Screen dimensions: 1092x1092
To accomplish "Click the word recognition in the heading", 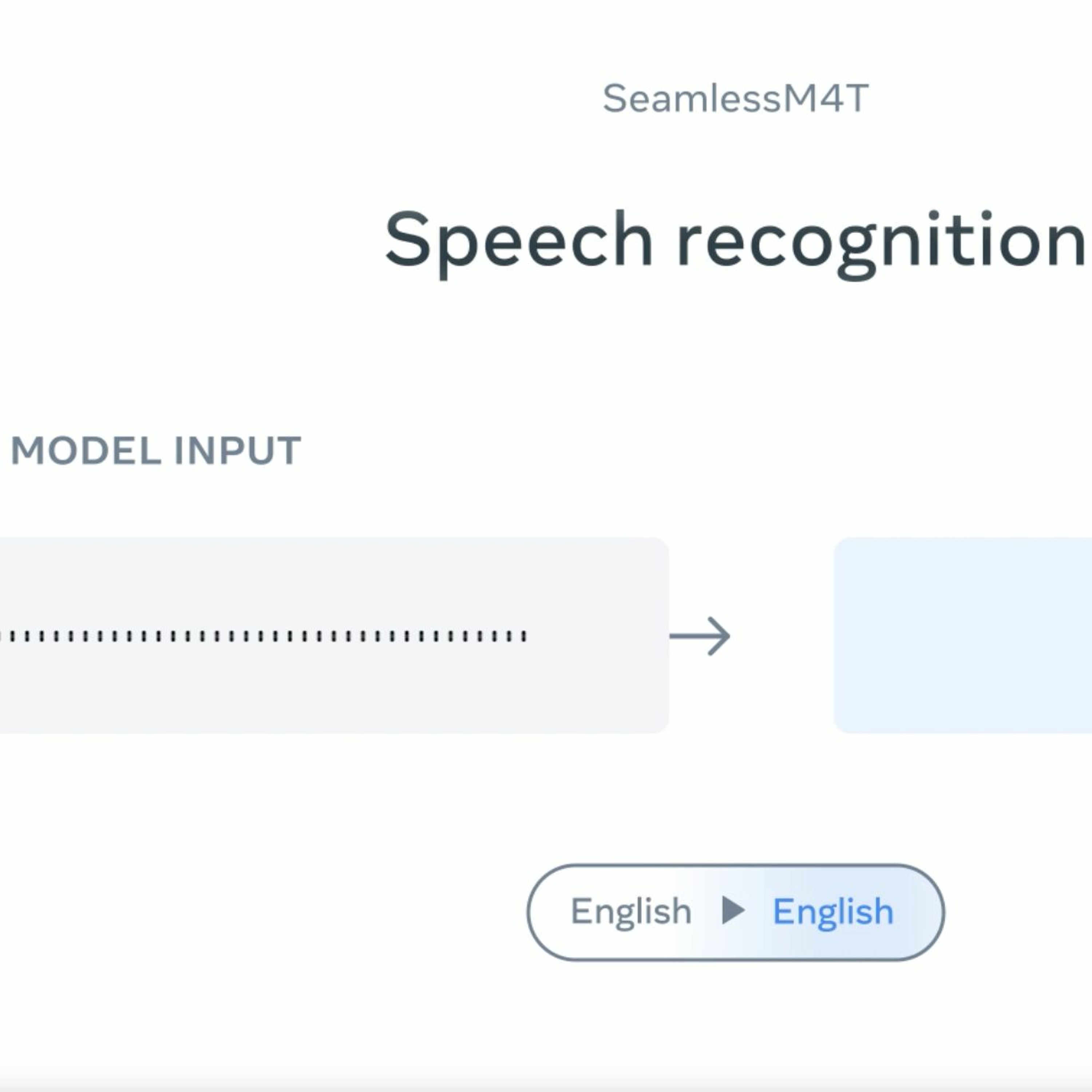I will point(881,241).
